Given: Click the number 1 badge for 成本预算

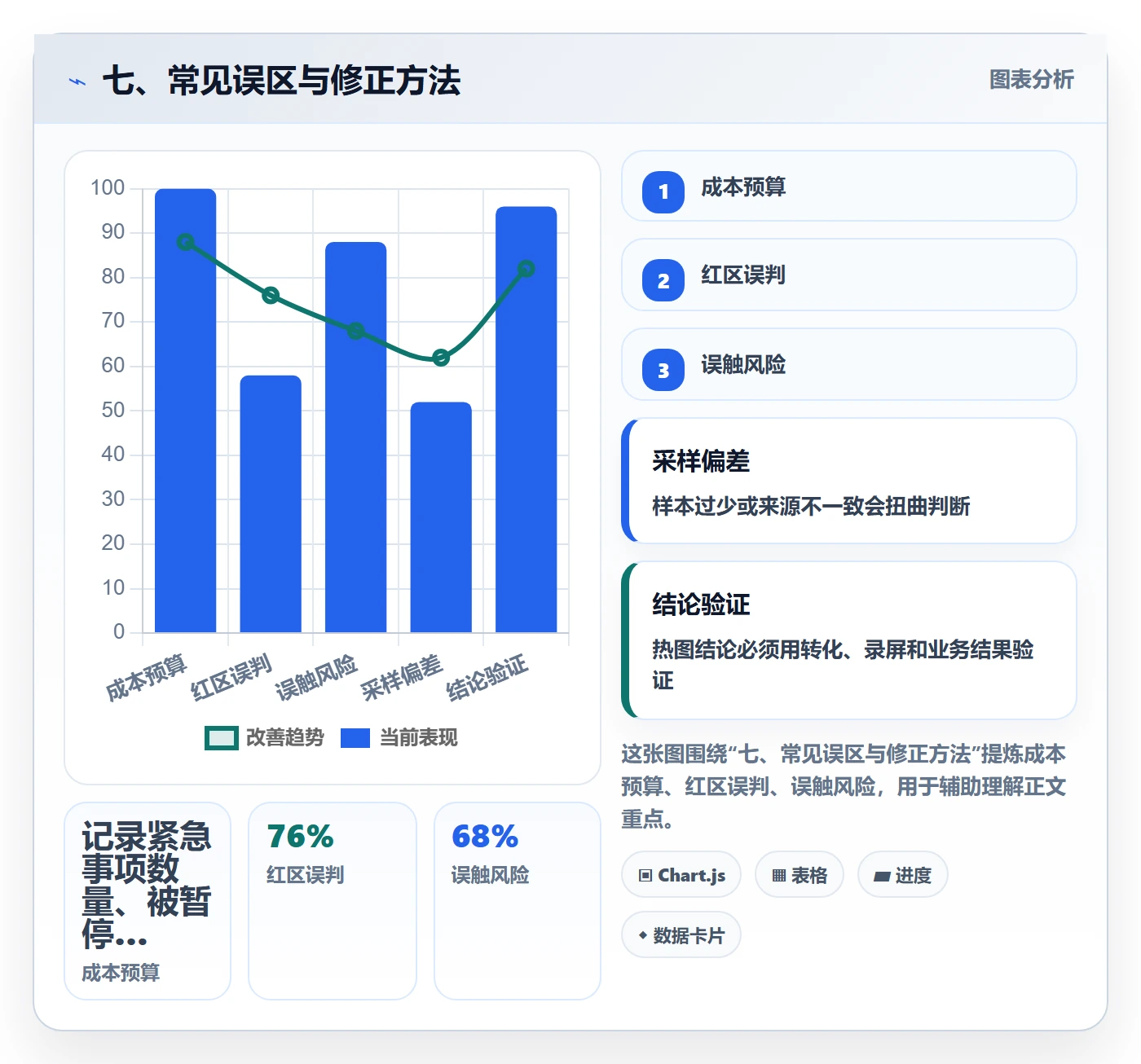Looking at the screenshot, I should (663, 192).
